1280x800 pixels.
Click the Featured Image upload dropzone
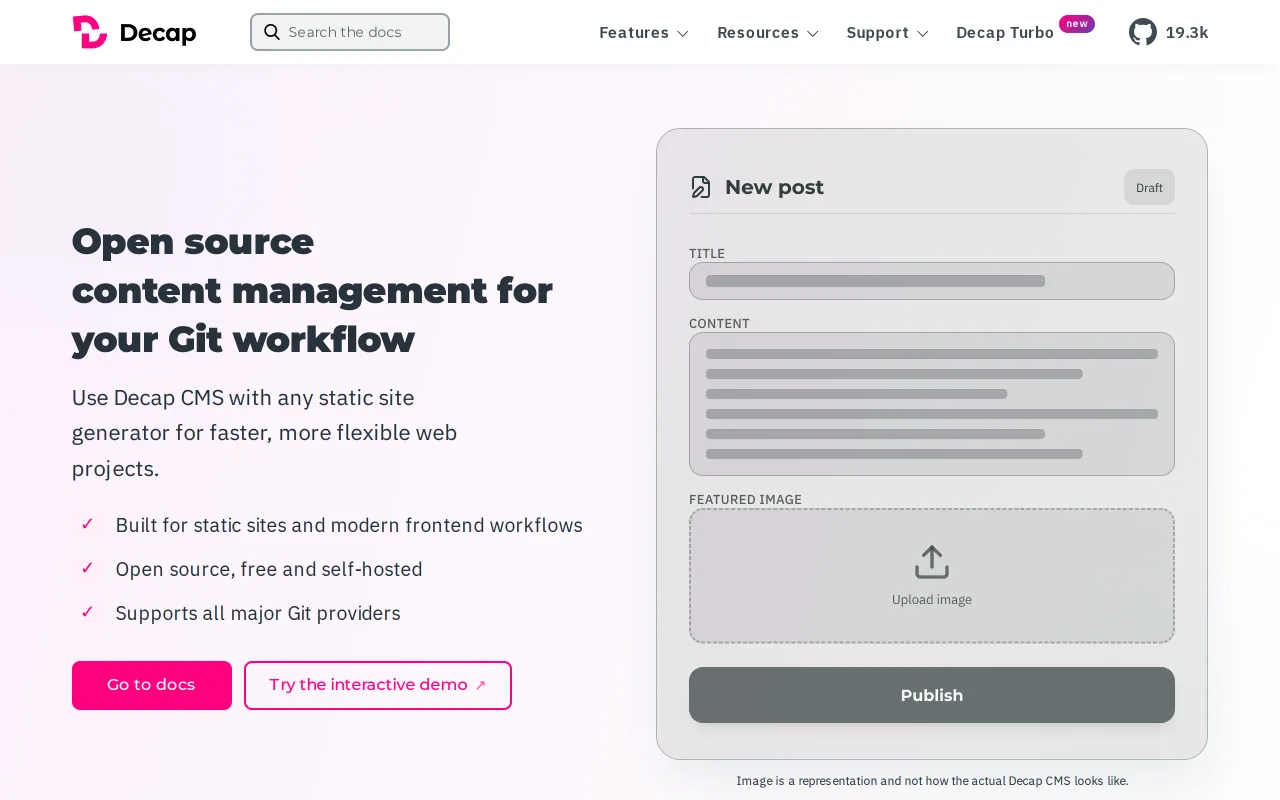[x=932, y=576]
